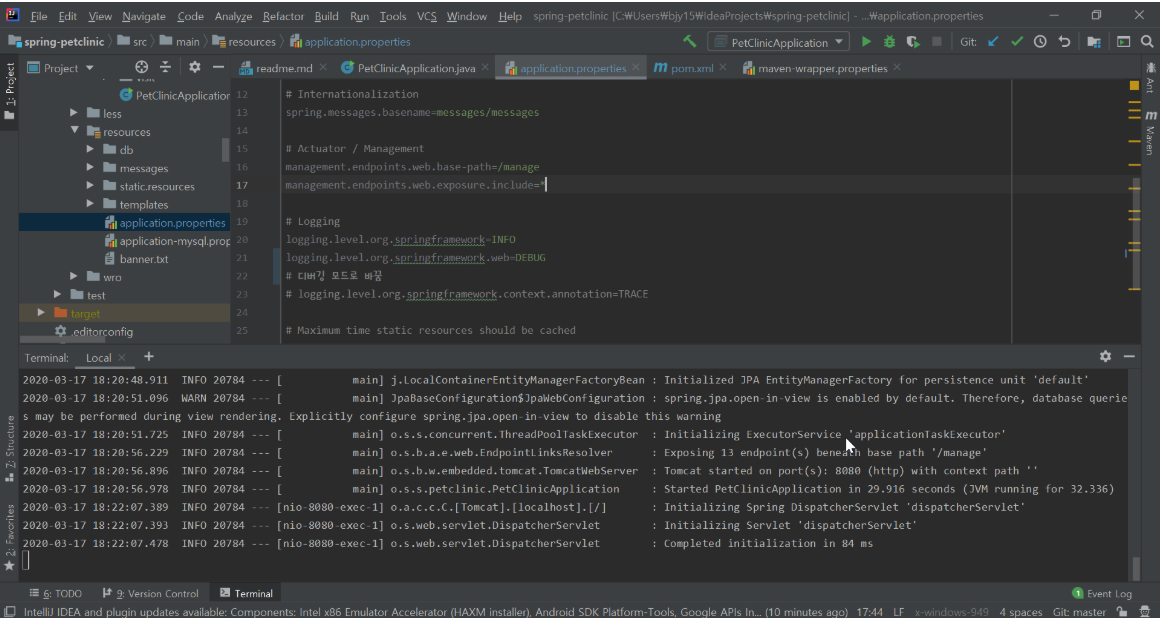Open the 6: TODO tool window

coord(56,594)
